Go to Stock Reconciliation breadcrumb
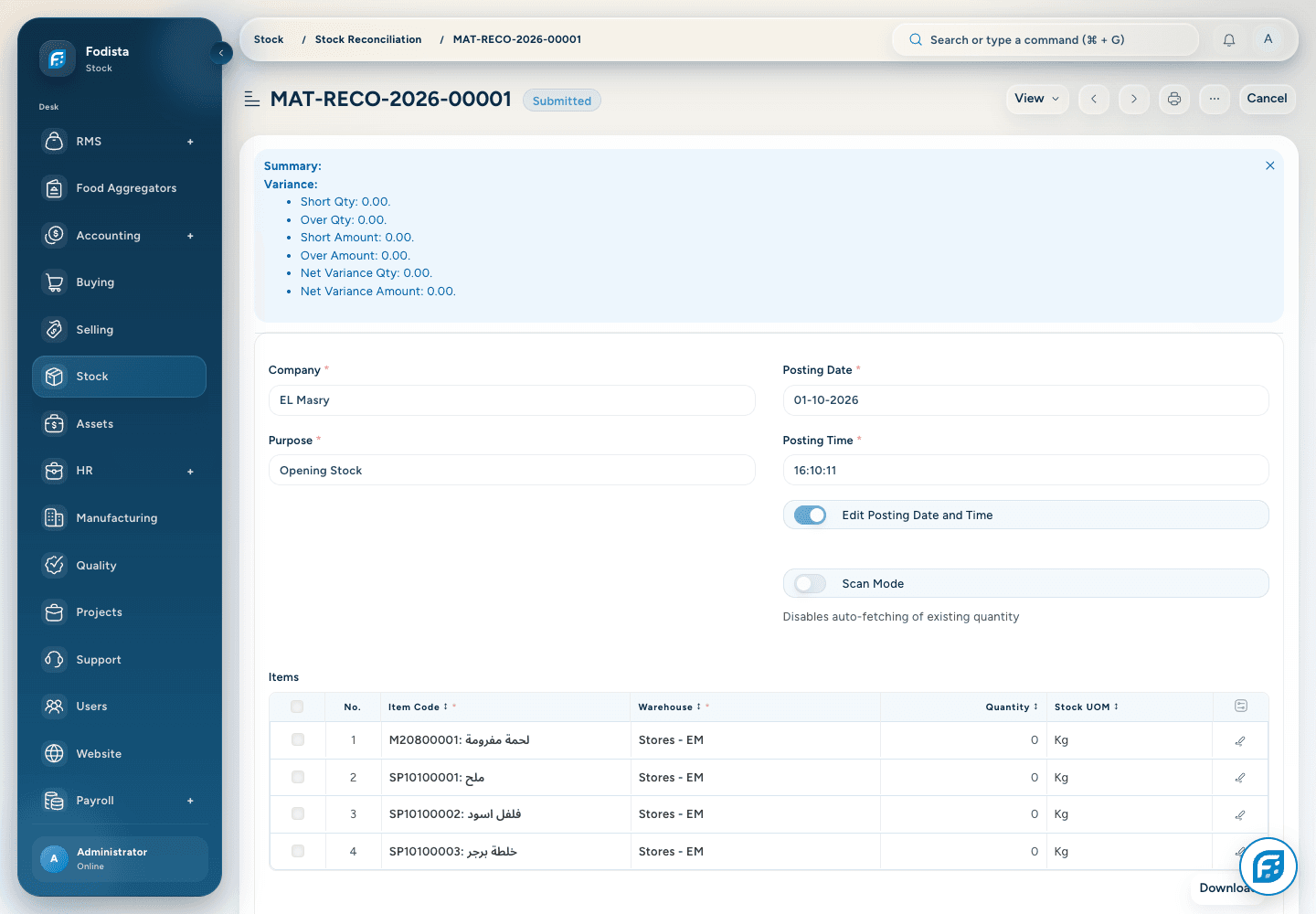1316x914 pixels. 368,39
